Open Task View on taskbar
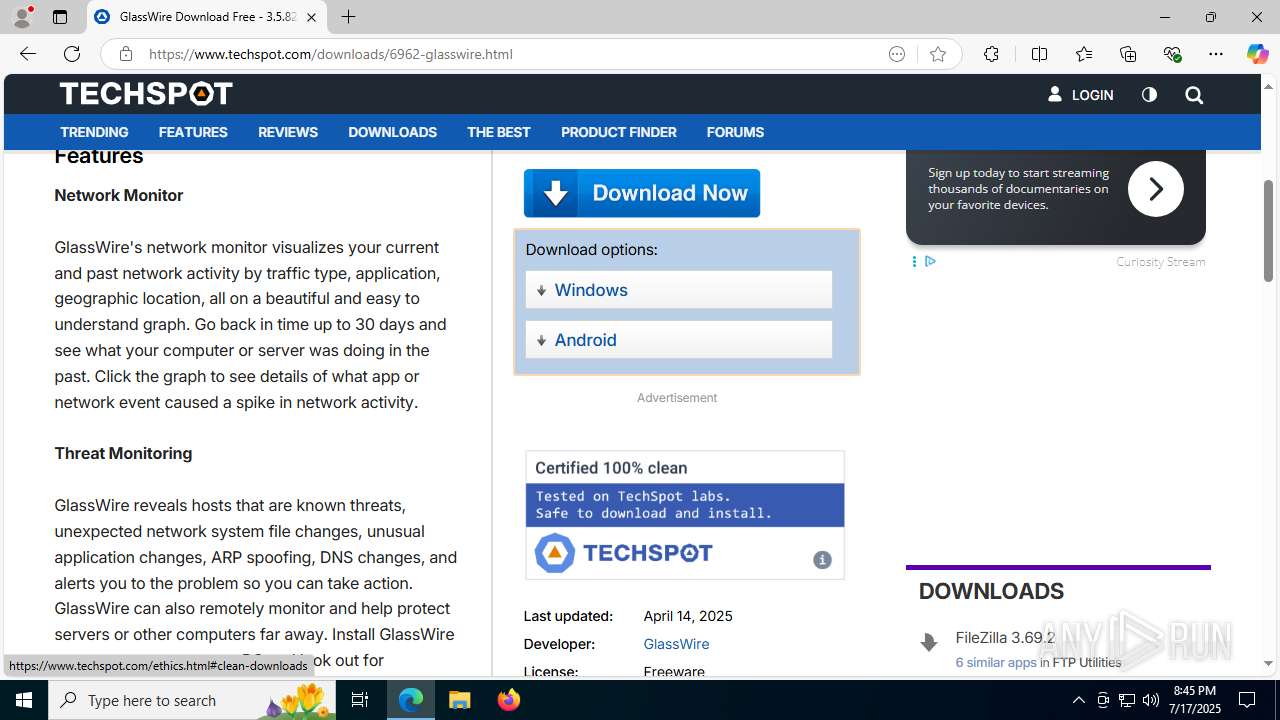Viewport: 1280px width, 720px height. pos(360,700)
